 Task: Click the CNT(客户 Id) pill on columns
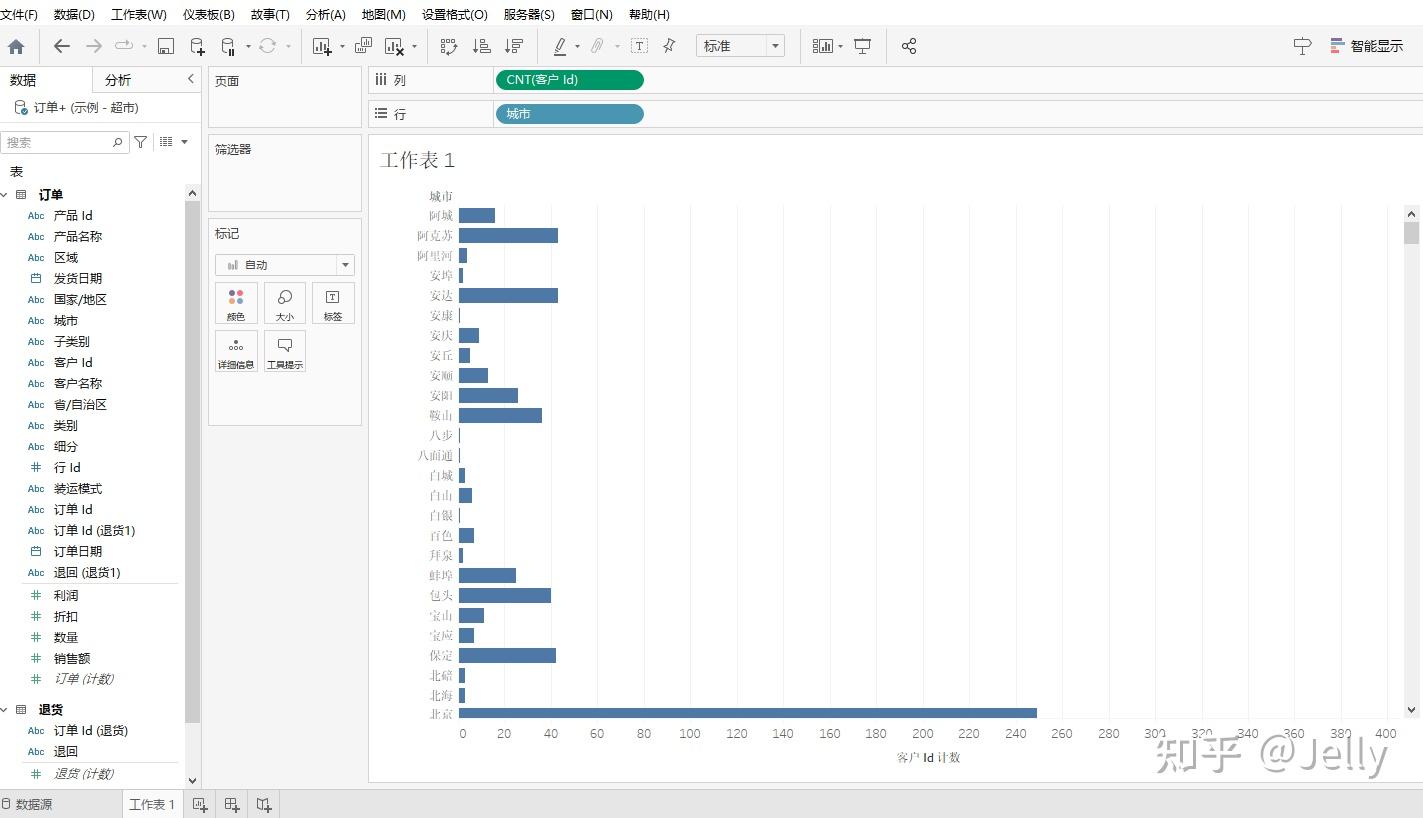tap(569, 80)
